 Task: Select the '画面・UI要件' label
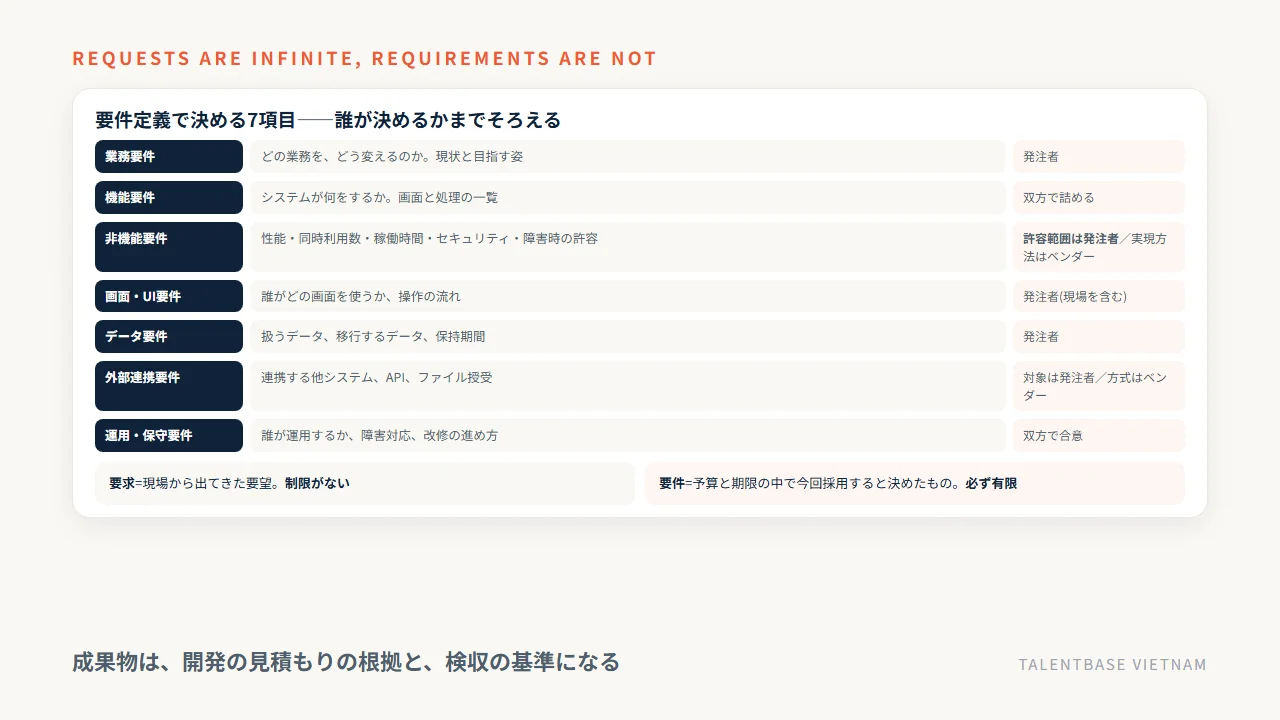click(169, 296)
